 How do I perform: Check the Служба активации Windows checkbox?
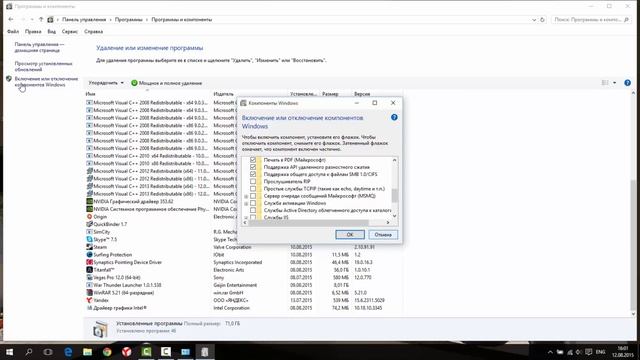253,203
